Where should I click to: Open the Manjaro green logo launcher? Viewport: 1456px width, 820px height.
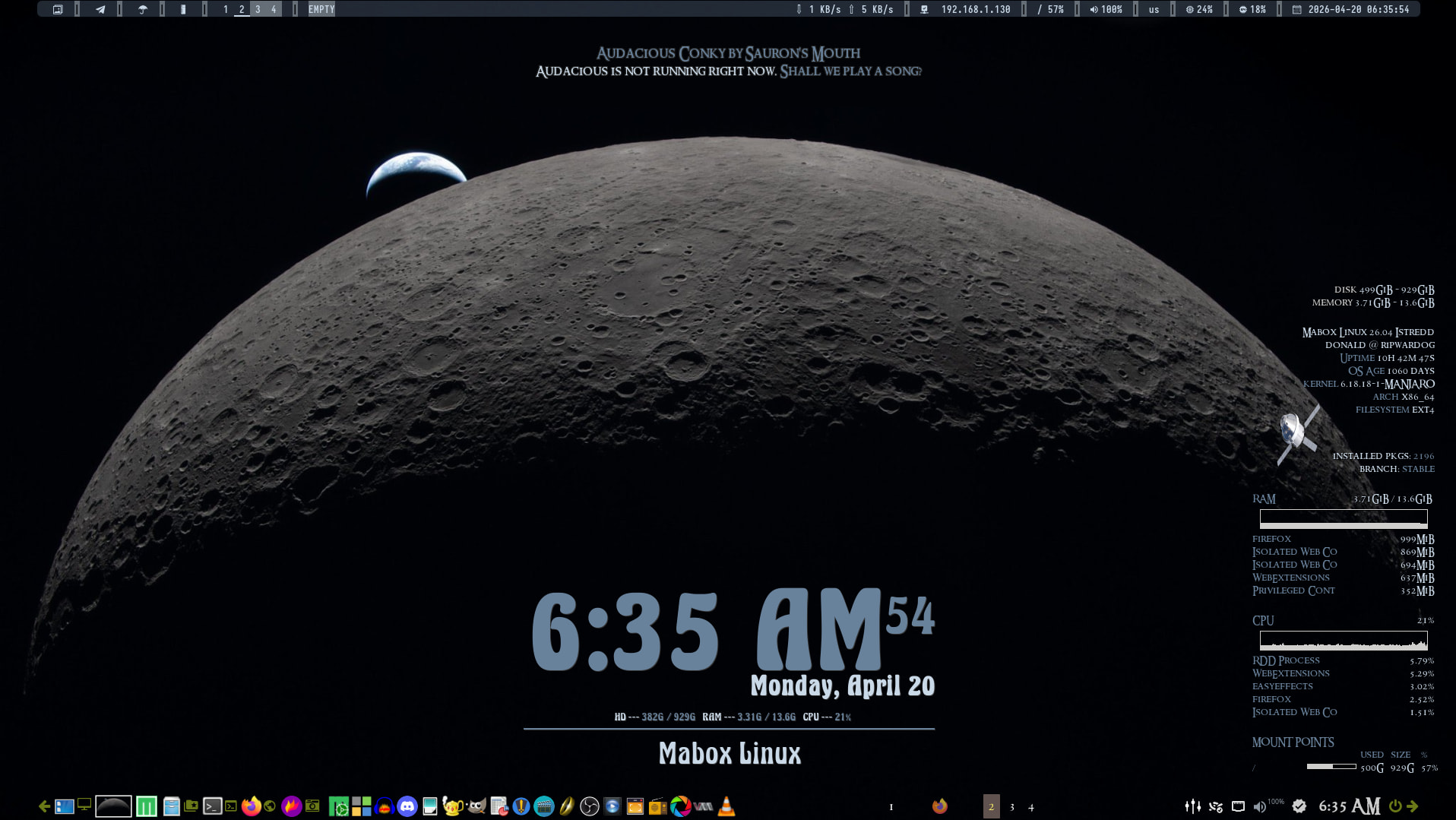147,806
